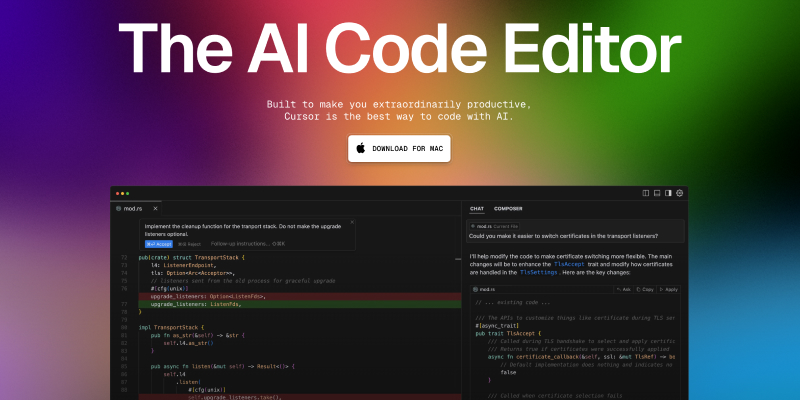Viewport: 800px width, 400px height.
Task: Click the 'self.l4.as_str()' line
Action: point(188,343)
